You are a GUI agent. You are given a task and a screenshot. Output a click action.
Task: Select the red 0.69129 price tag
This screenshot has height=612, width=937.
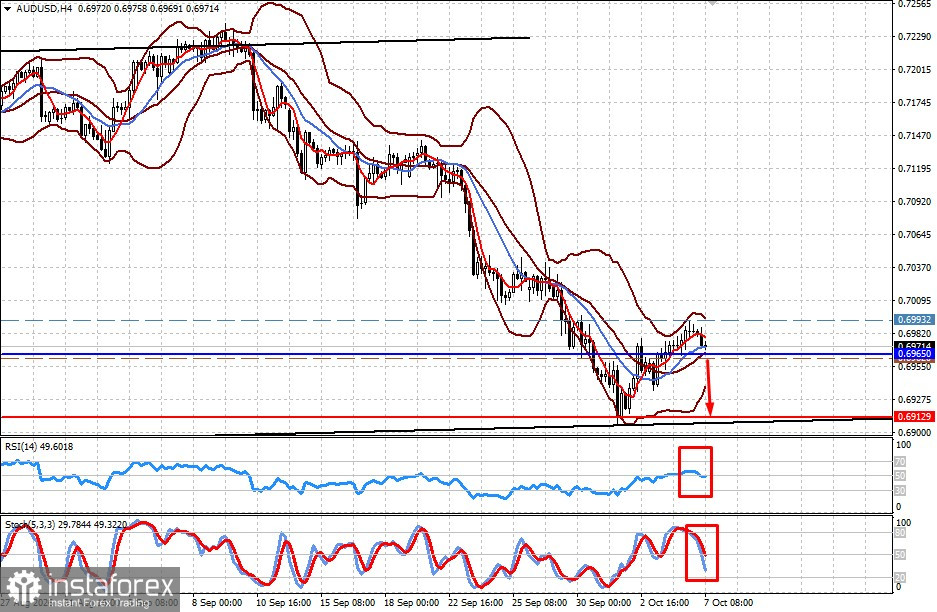click(914, 417)
